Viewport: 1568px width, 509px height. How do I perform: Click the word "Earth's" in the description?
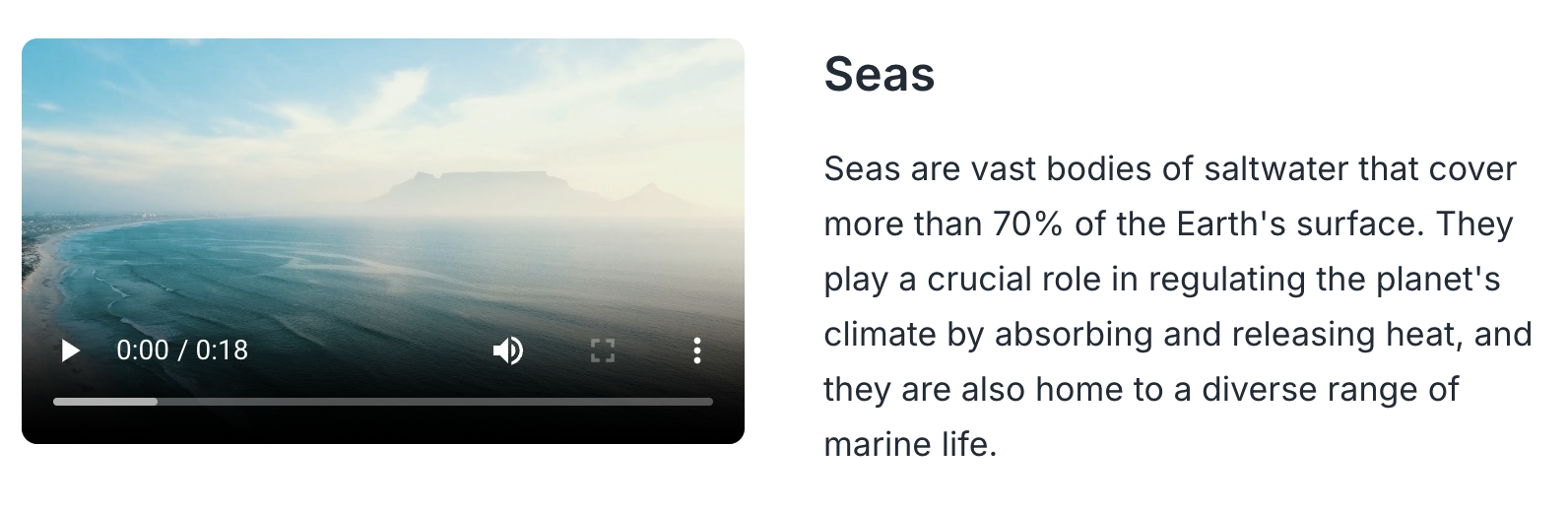pyautogui.click(x=1231, y=224)
